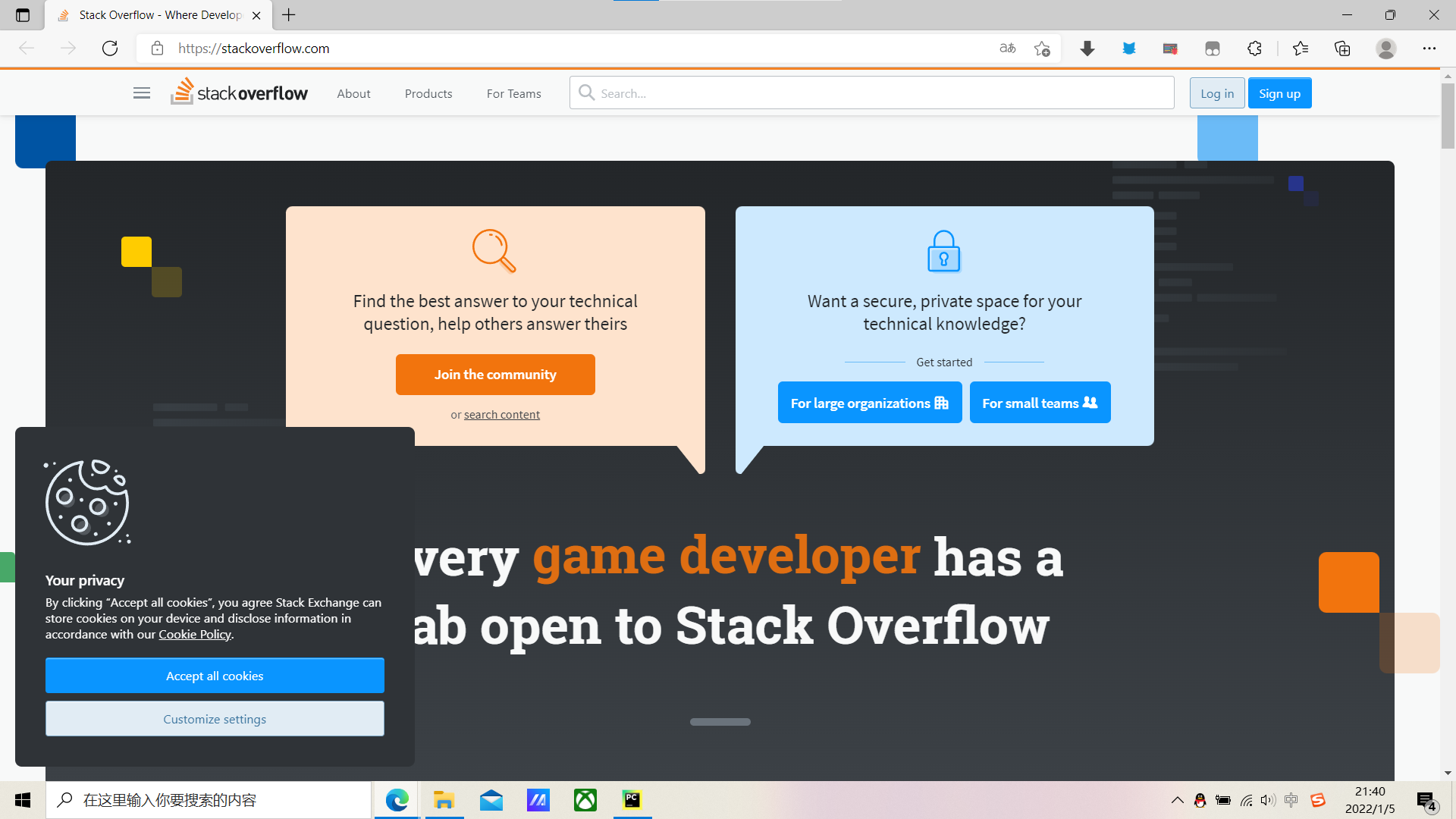This screenshot has height=819, width=1456.
Task: Click the Sign up button
Action: pos(1280,93)
